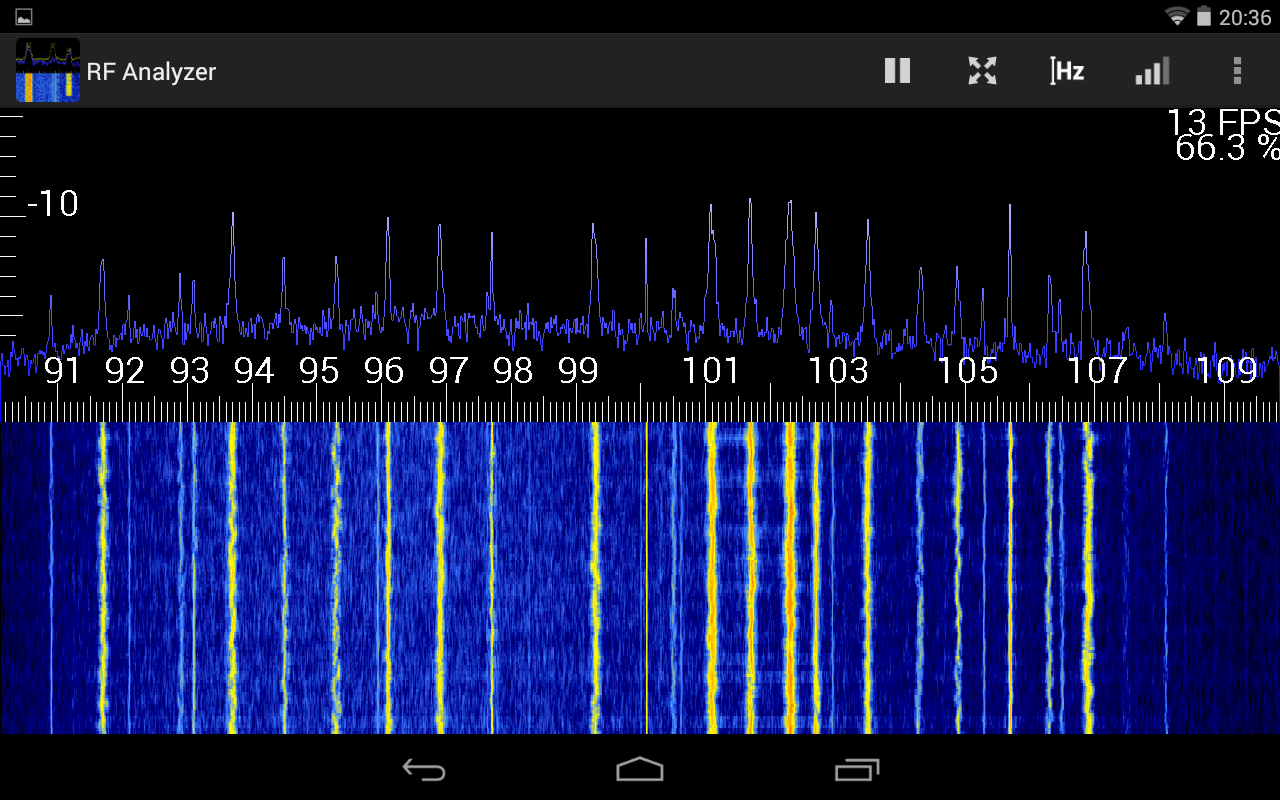Tap the Android back navigation button
Image resolution: width=1280 pixels, height=800 pixels.
click(424, 769)
